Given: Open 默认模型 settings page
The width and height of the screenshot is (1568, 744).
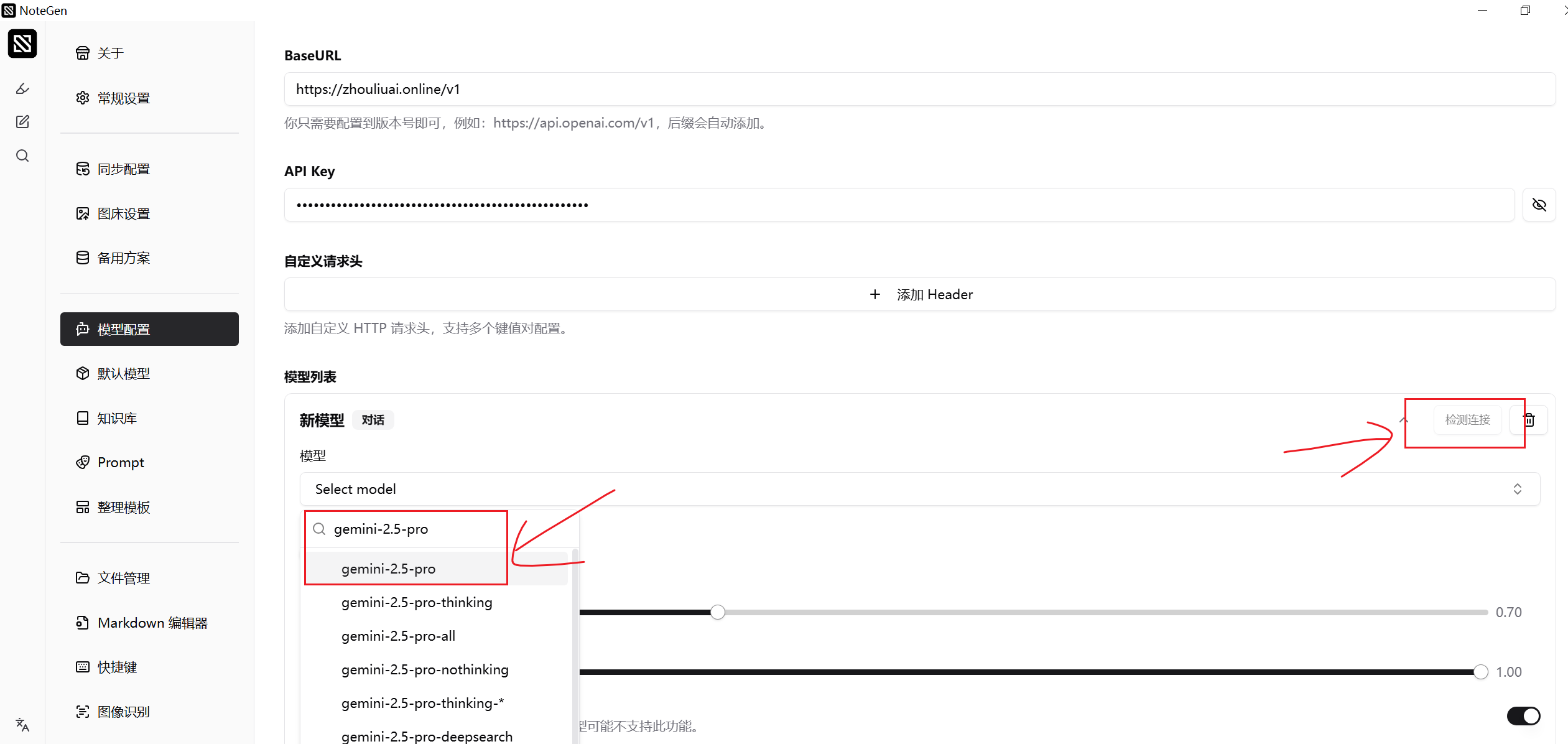Looking at the screenshot, I should pyautogui.click(x=124, y=373).
